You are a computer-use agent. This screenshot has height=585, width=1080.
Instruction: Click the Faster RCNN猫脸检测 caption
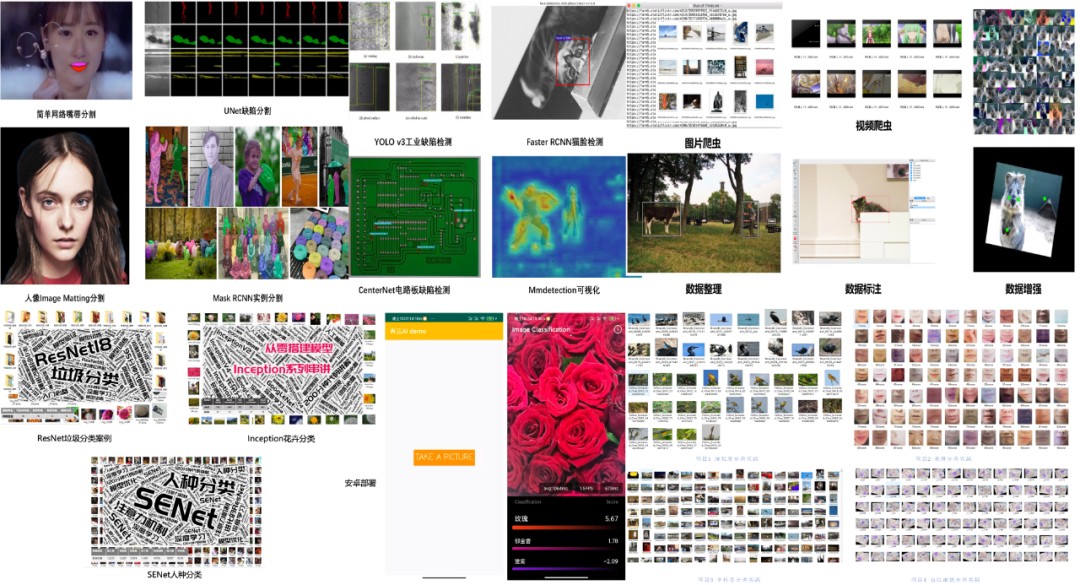point(565,142)
